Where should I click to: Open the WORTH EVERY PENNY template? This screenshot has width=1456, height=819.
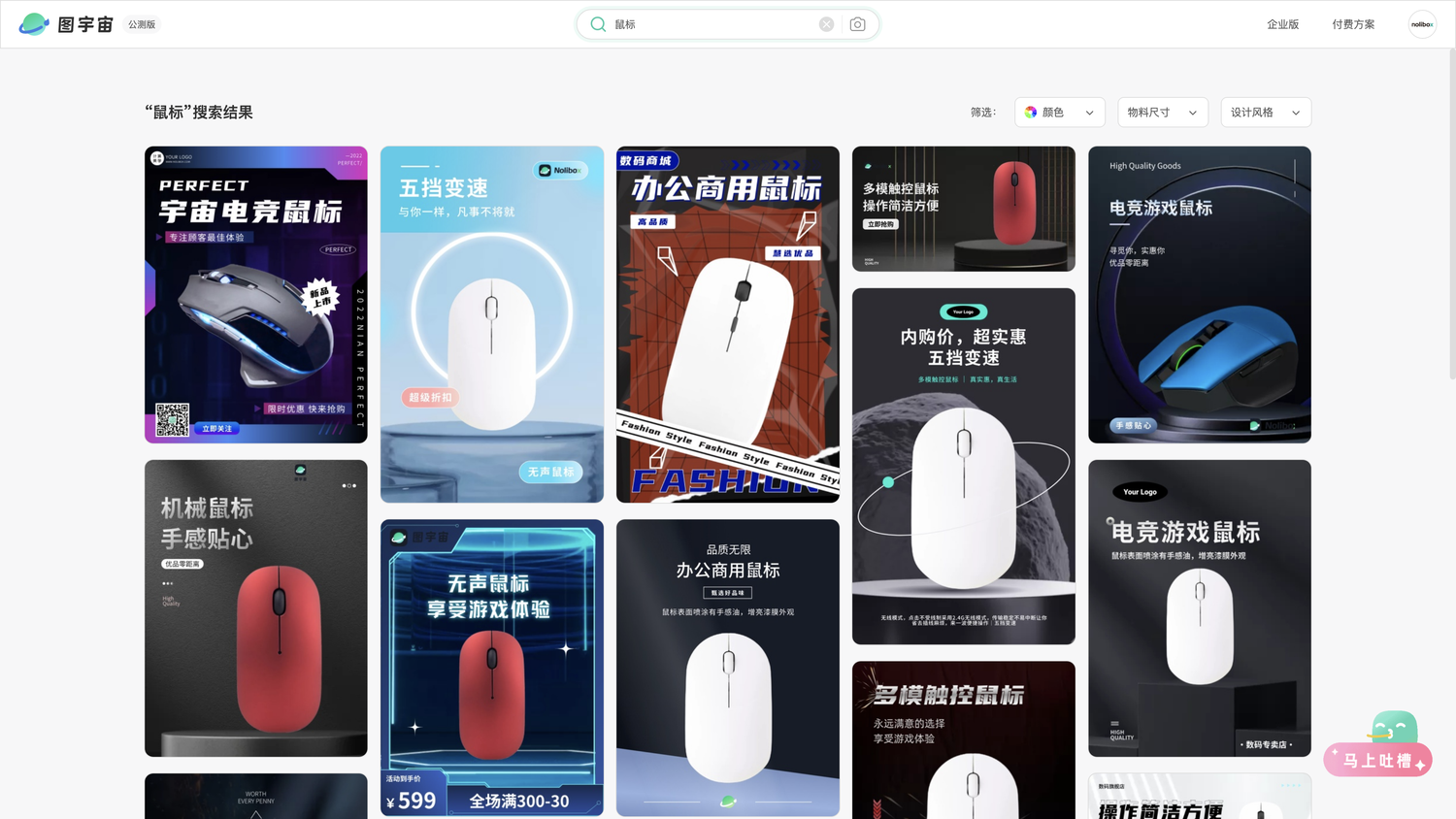pyautogui.click(x=256, y=797)
